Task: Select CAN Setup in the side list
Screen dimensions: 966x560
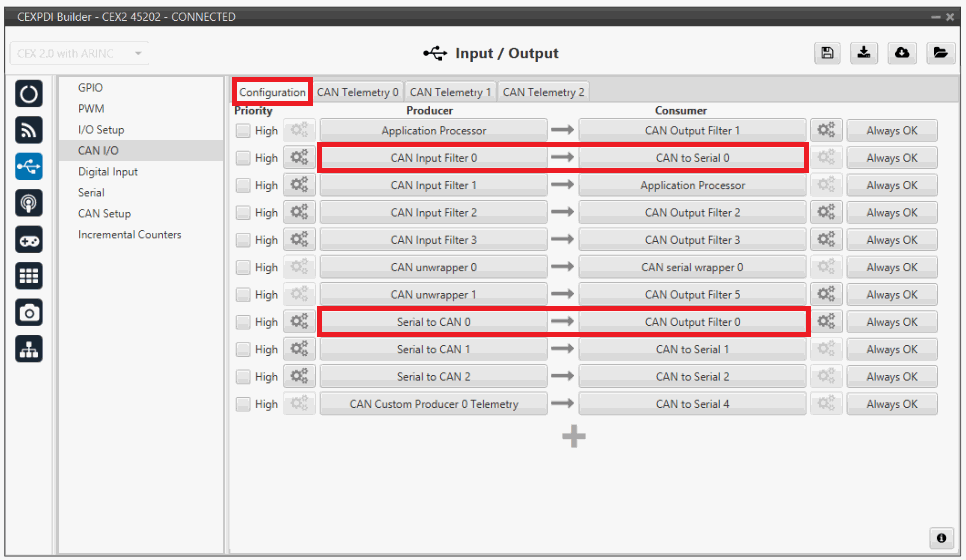Action: [x=104, y=214]
